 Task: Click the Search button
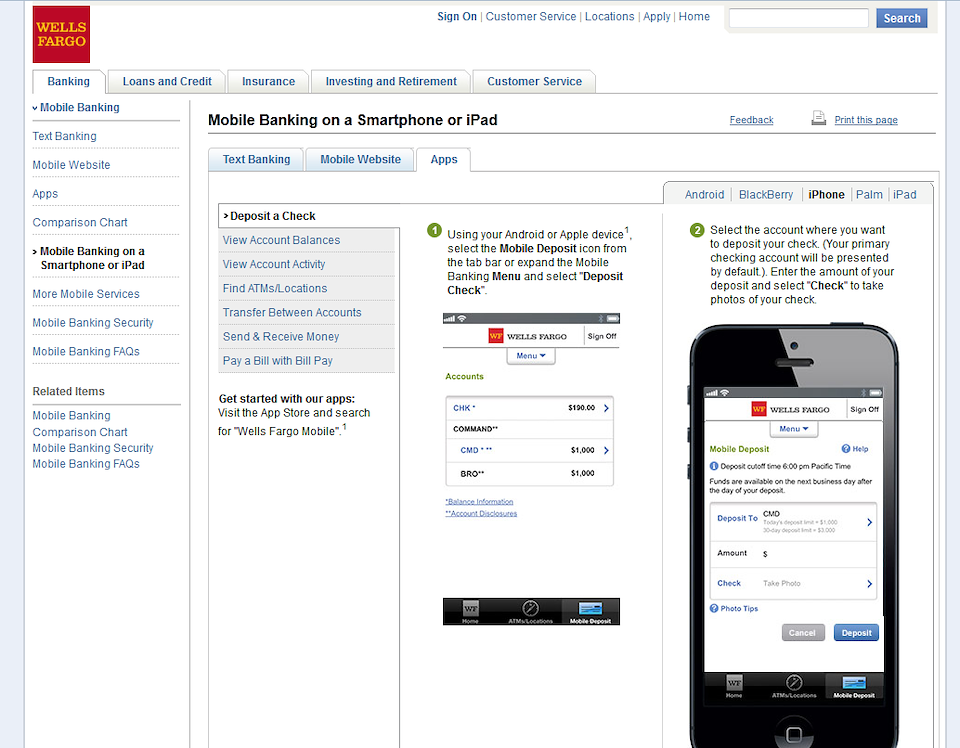tap(902, 18)
